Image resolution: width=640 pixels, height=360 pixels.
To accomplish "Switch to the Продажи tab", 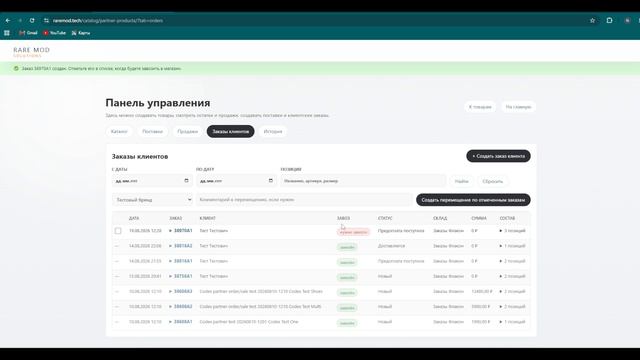I will pyautogui.click(x=187, y=131).
